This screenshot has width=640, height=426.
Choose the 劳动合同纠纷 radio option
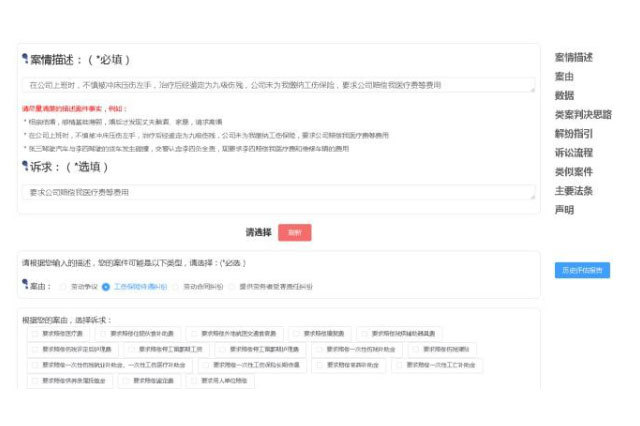pos(176,287)
